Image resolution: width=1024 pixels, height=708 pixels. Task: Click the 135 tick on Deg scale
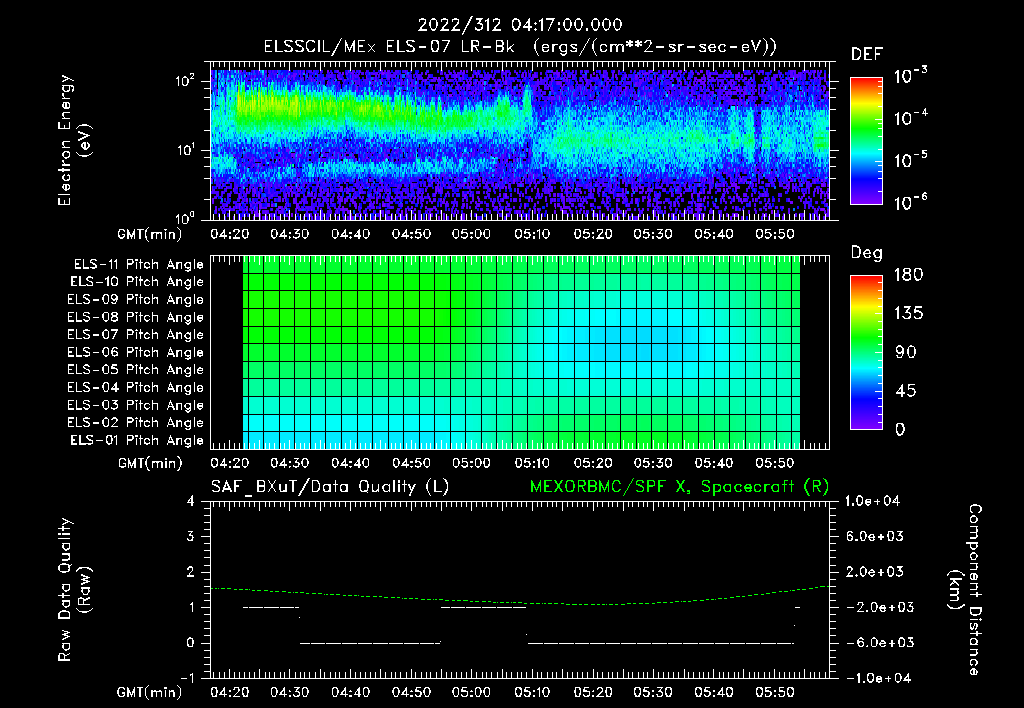pos(908,313)
